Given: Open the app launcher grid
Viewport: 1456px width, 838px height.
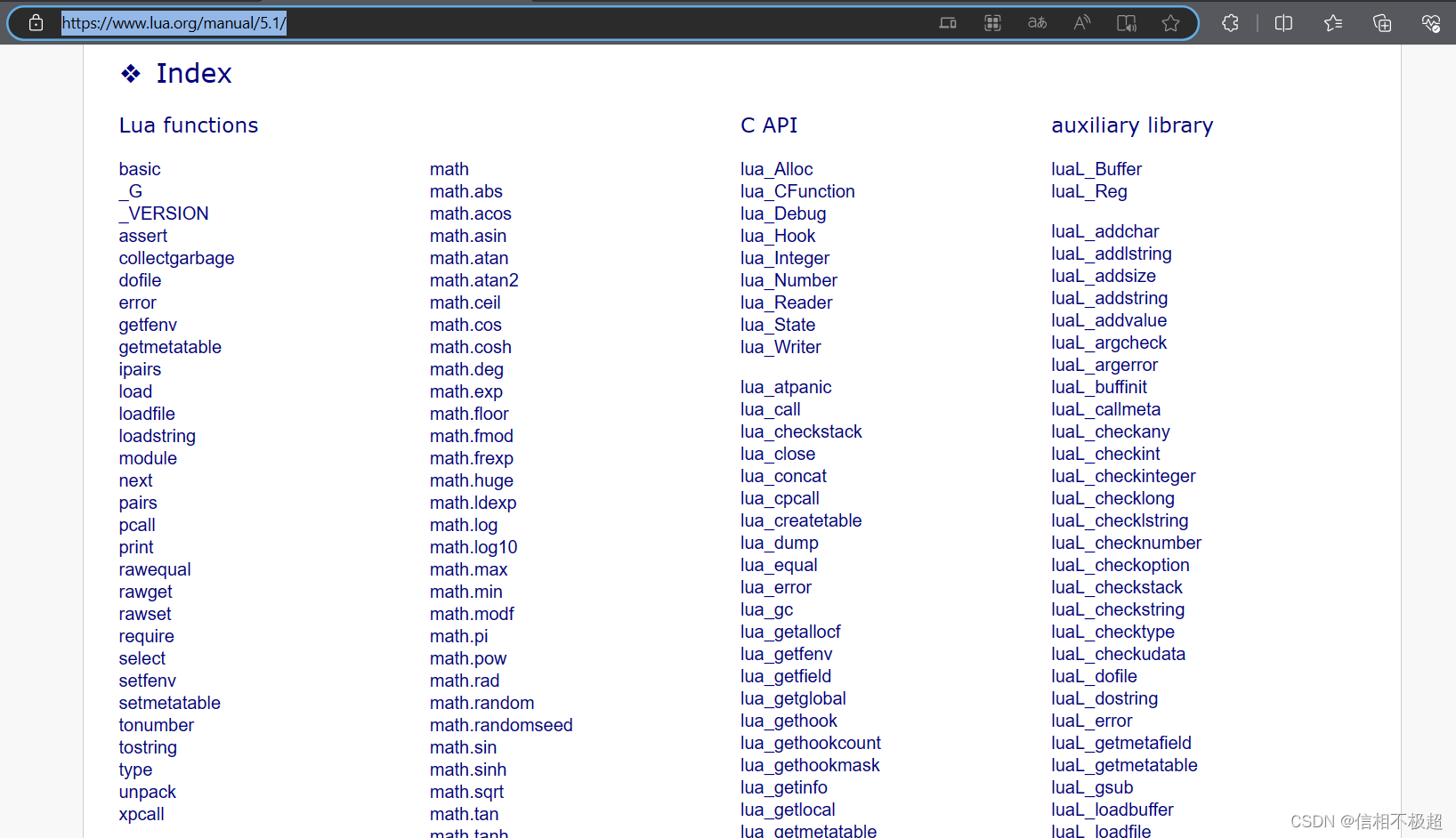Looking at the screenshot, I should coord(992,23).
